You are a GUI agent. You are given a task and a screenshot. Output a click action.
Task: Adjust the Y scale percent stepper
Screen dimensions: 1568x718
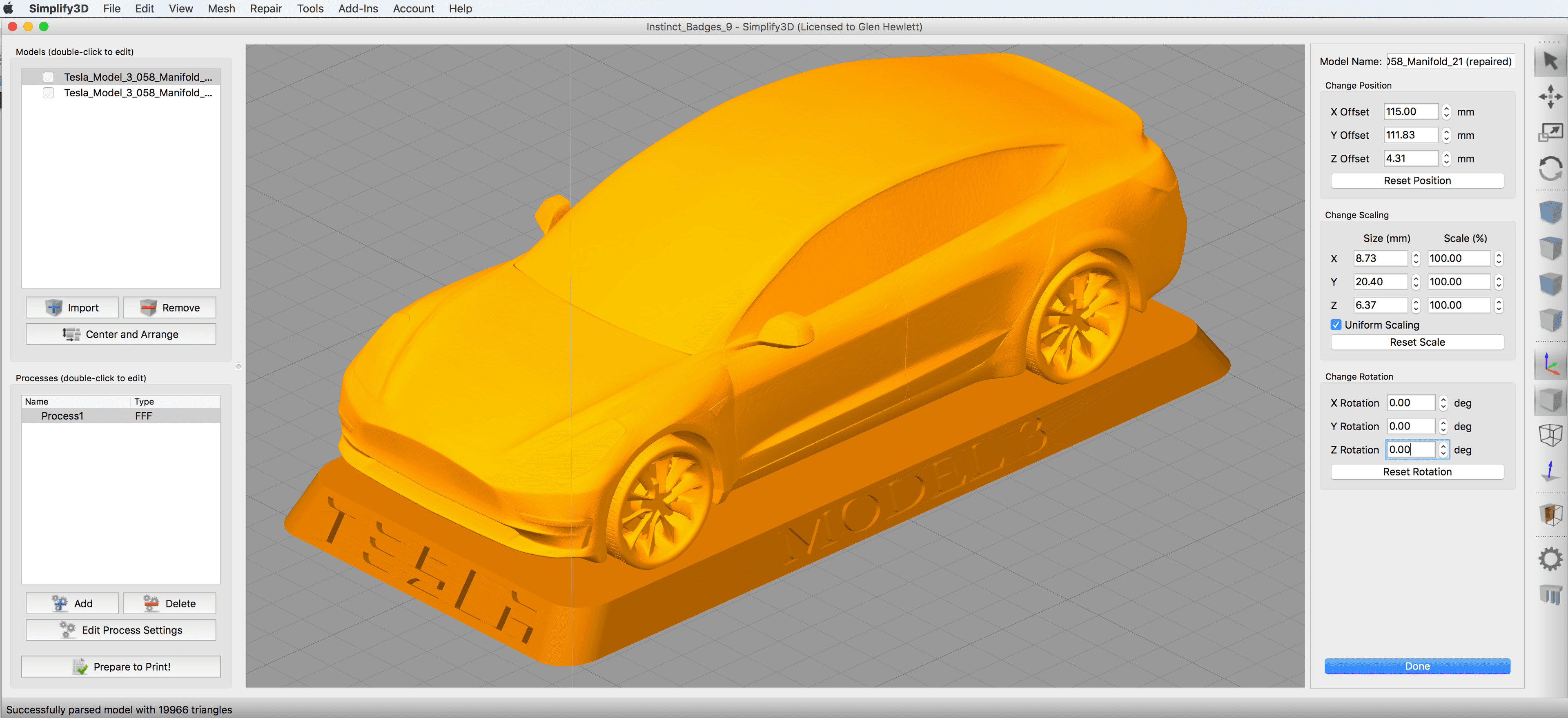1498,282
